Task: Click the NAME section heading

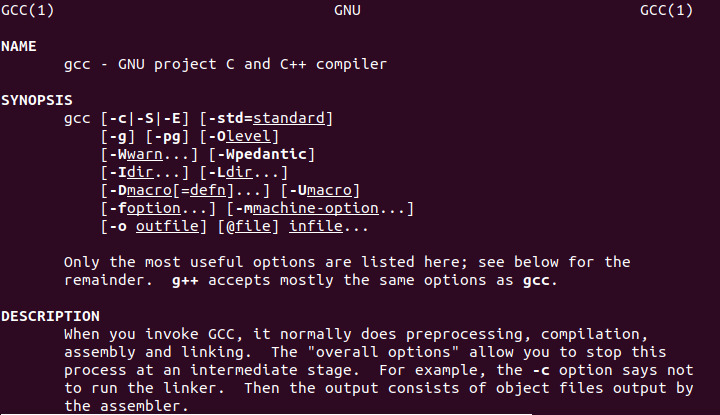Action: (18, 46)
